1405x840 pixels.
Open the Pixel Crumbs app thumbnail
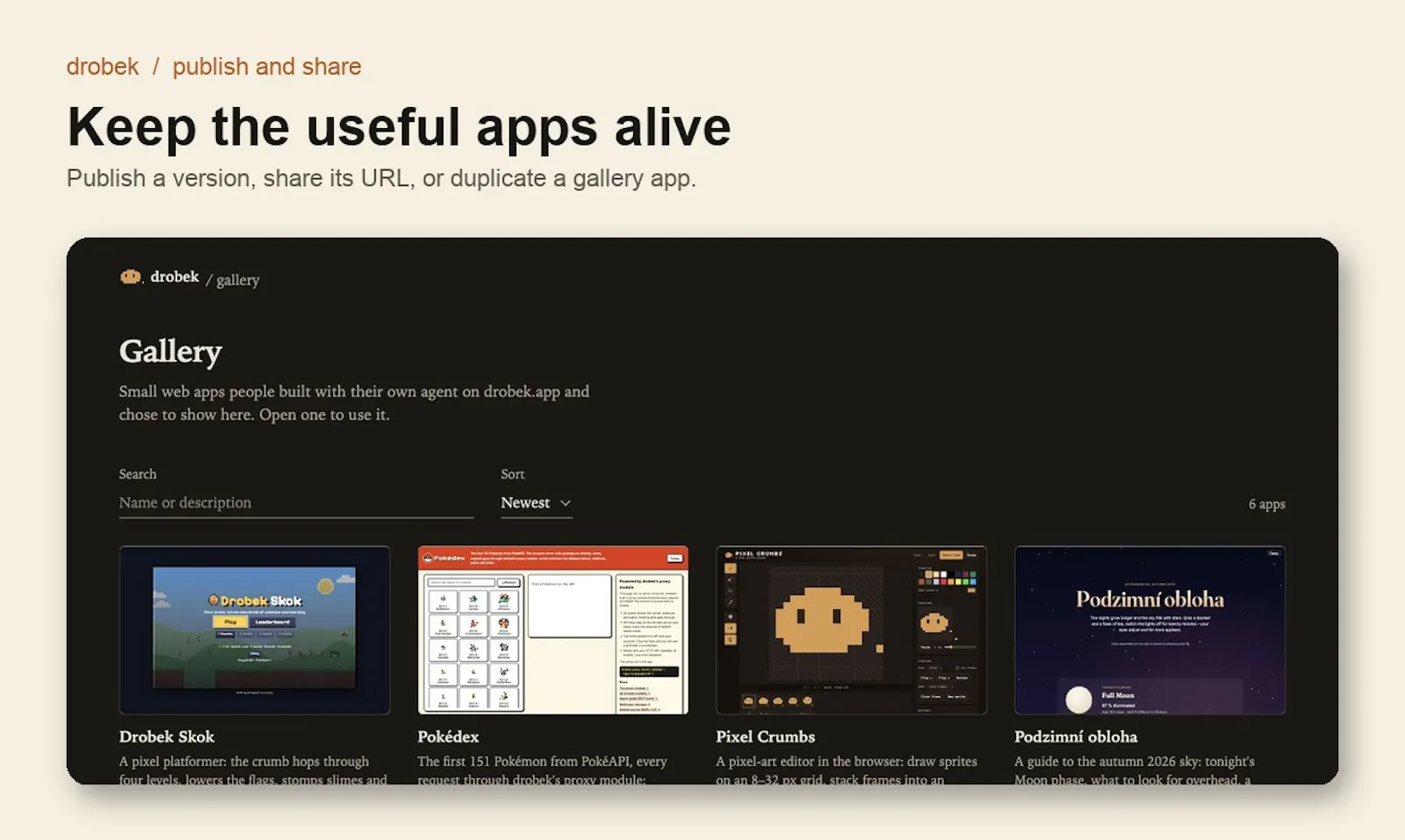(x=852, y=630)
